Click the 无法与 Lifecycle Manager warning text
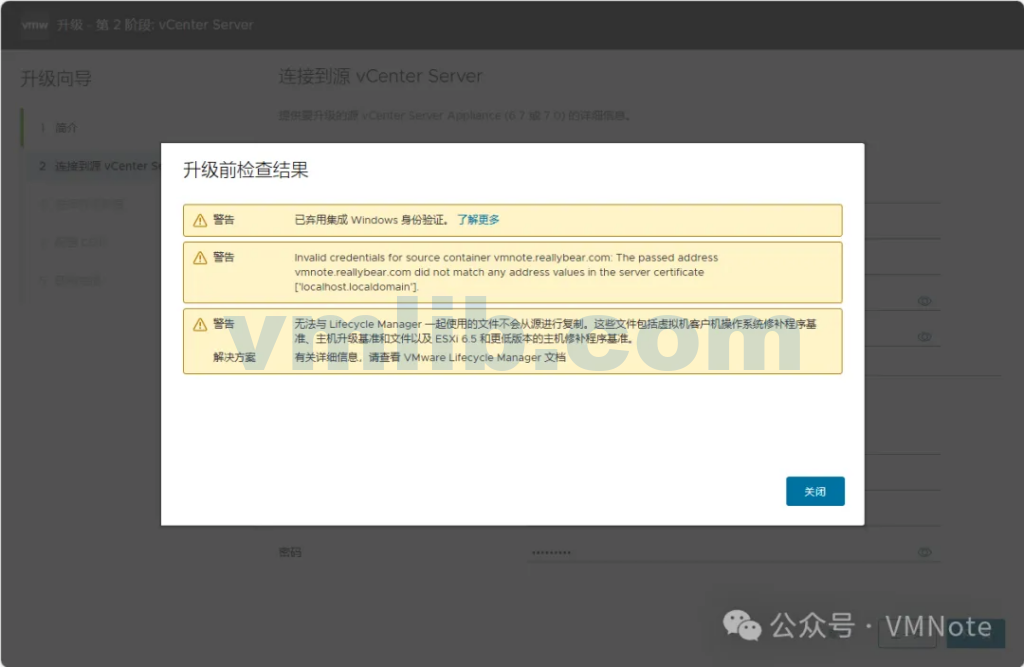The width and height of the screenshot is (1024, 667). tap(555, 331)
